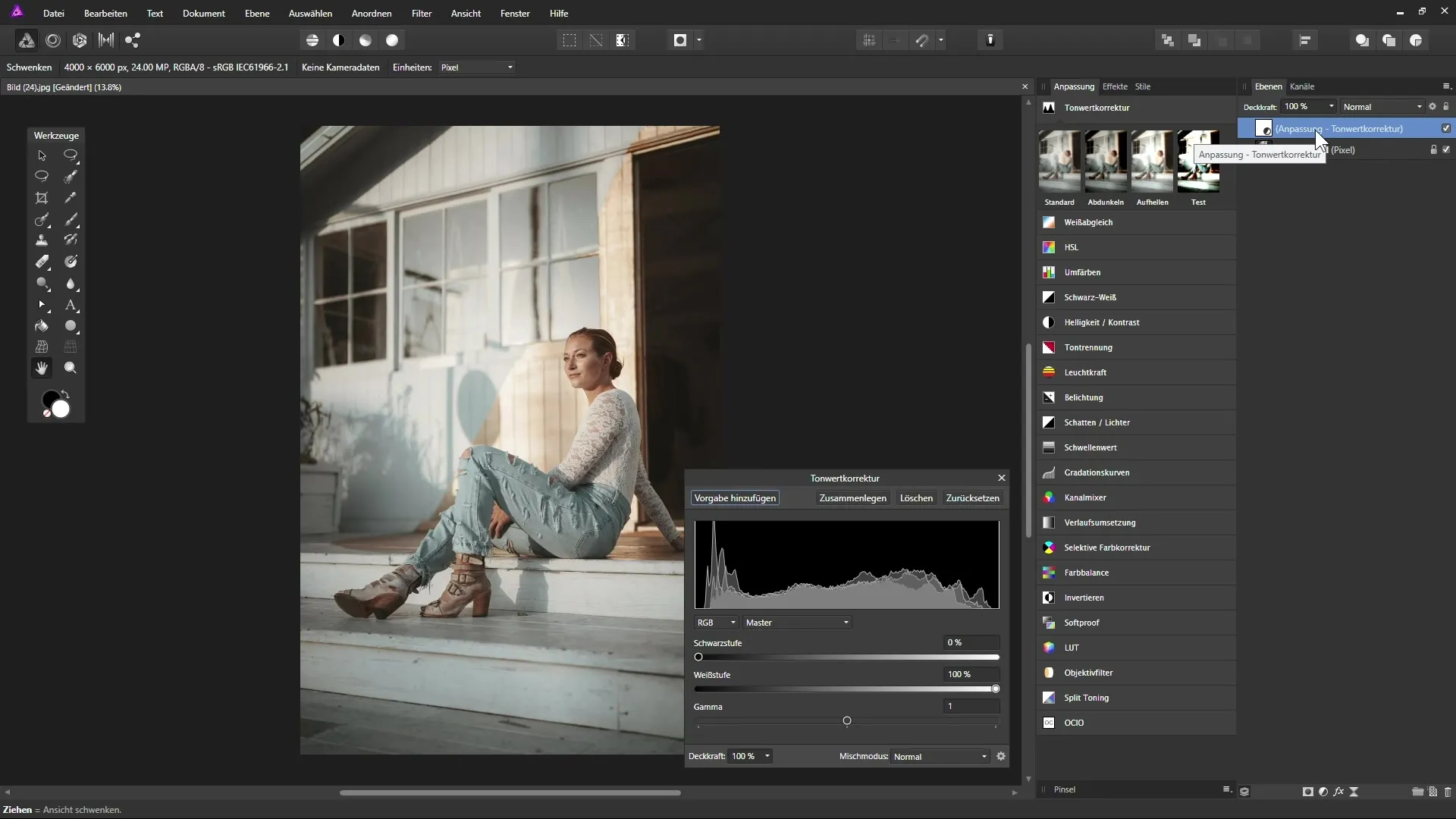Pick the Color Picker eyedropper tool

pos(71,198)
